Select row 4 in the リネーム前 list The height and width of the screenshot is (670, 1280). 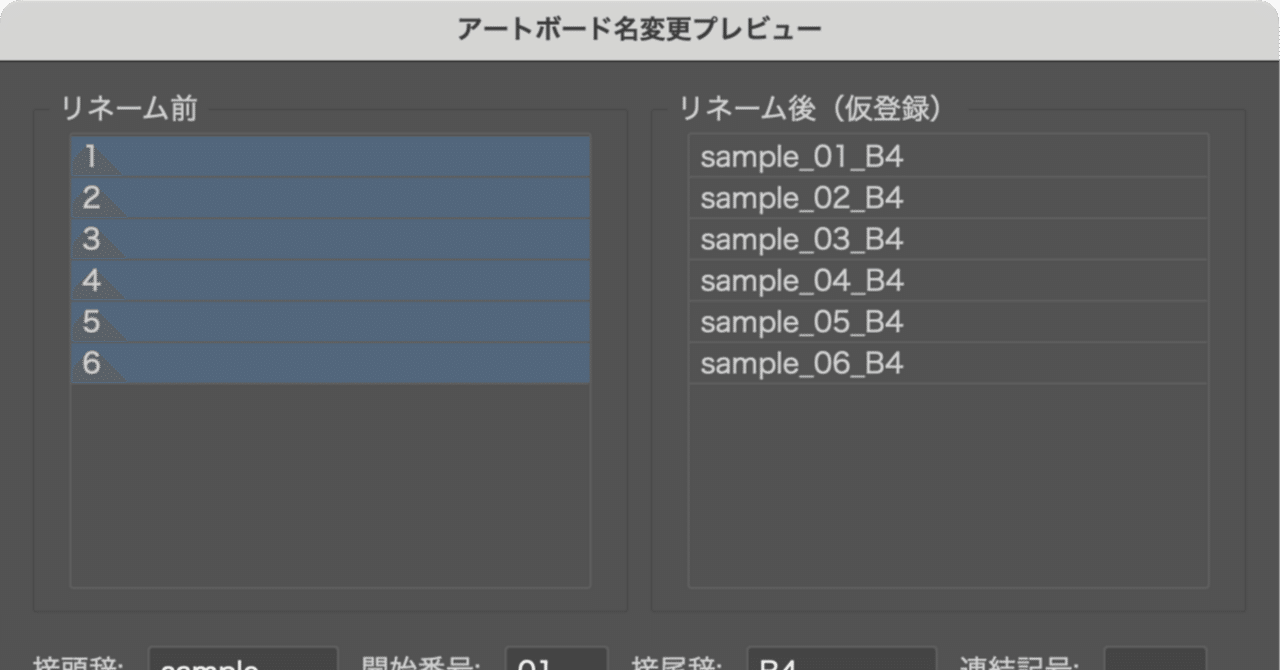330,281
